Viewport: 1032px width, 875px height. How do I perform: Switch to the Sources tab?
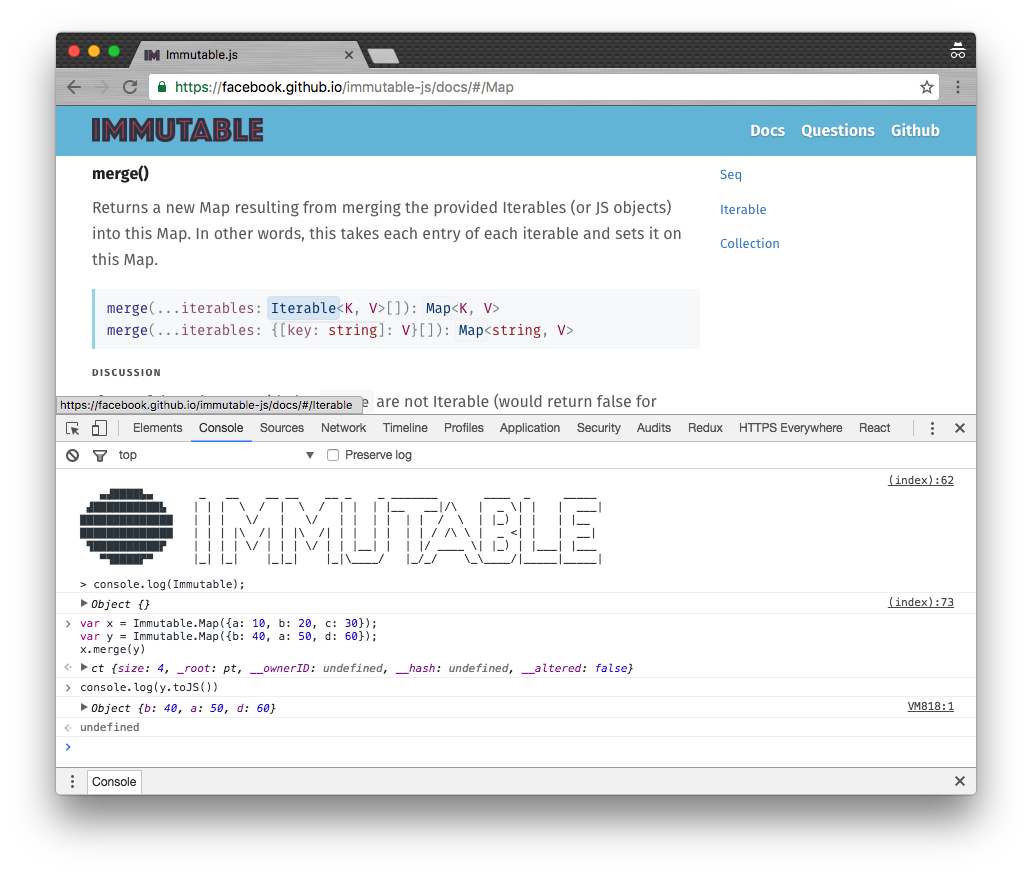(282, 428)
